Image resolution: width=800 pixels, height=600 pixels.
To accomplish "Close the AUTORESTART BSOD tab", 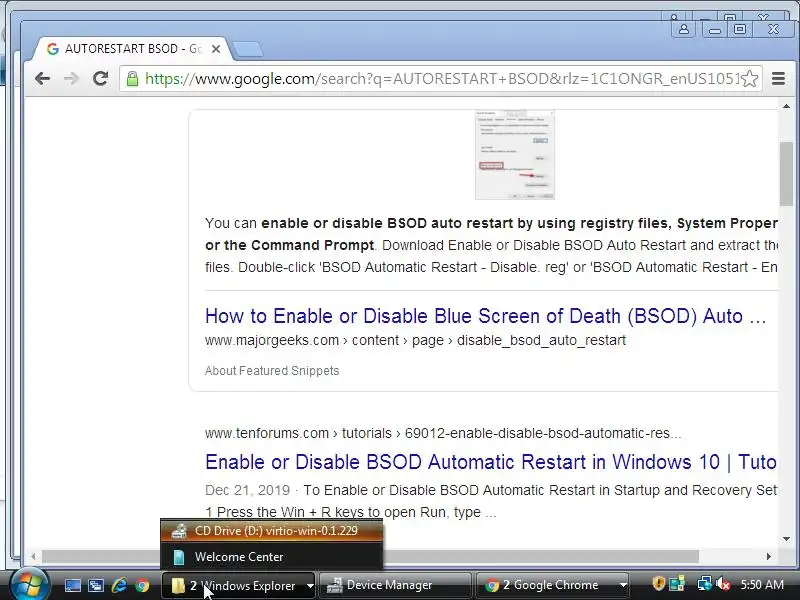I will [216, 49].
